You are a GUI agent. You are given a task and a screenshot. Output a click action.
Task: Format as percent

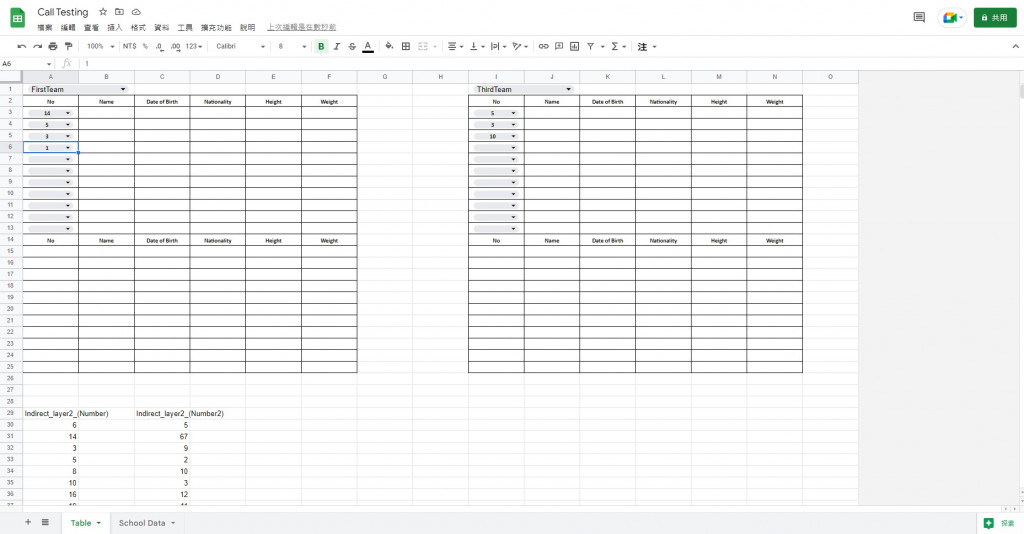coord(145,46)
